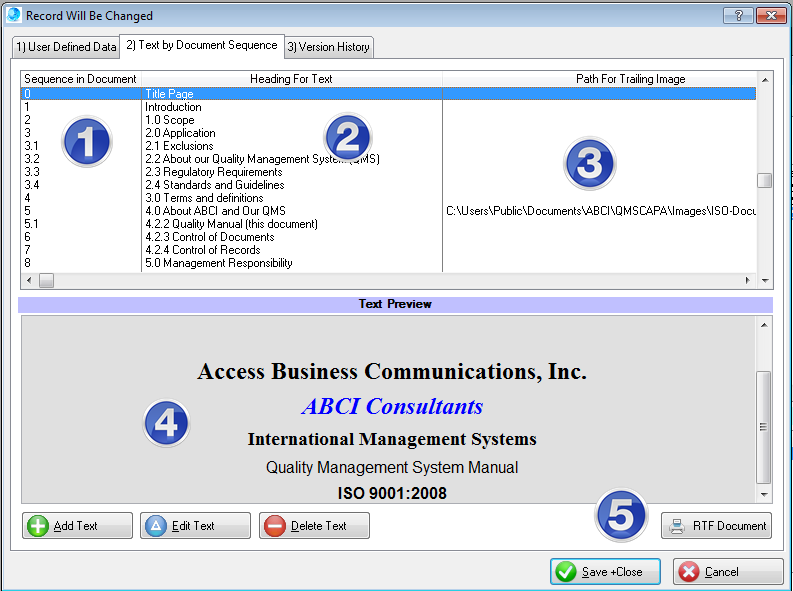Click Access Business Communications, Inc. preview text
Image resolution: width=793 pixels, height=591 pixels.
pos(392,372)
